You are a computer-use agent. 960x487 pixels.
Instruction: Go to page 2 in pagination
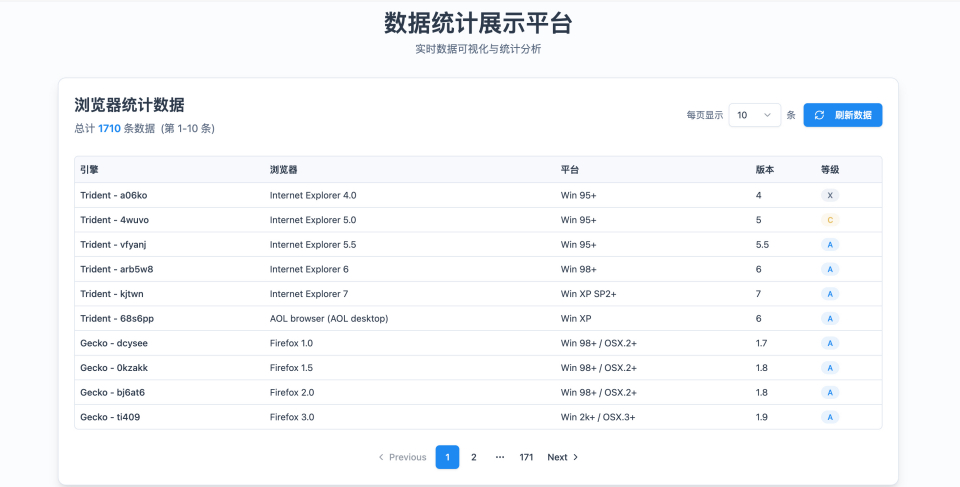click(474, 457)
